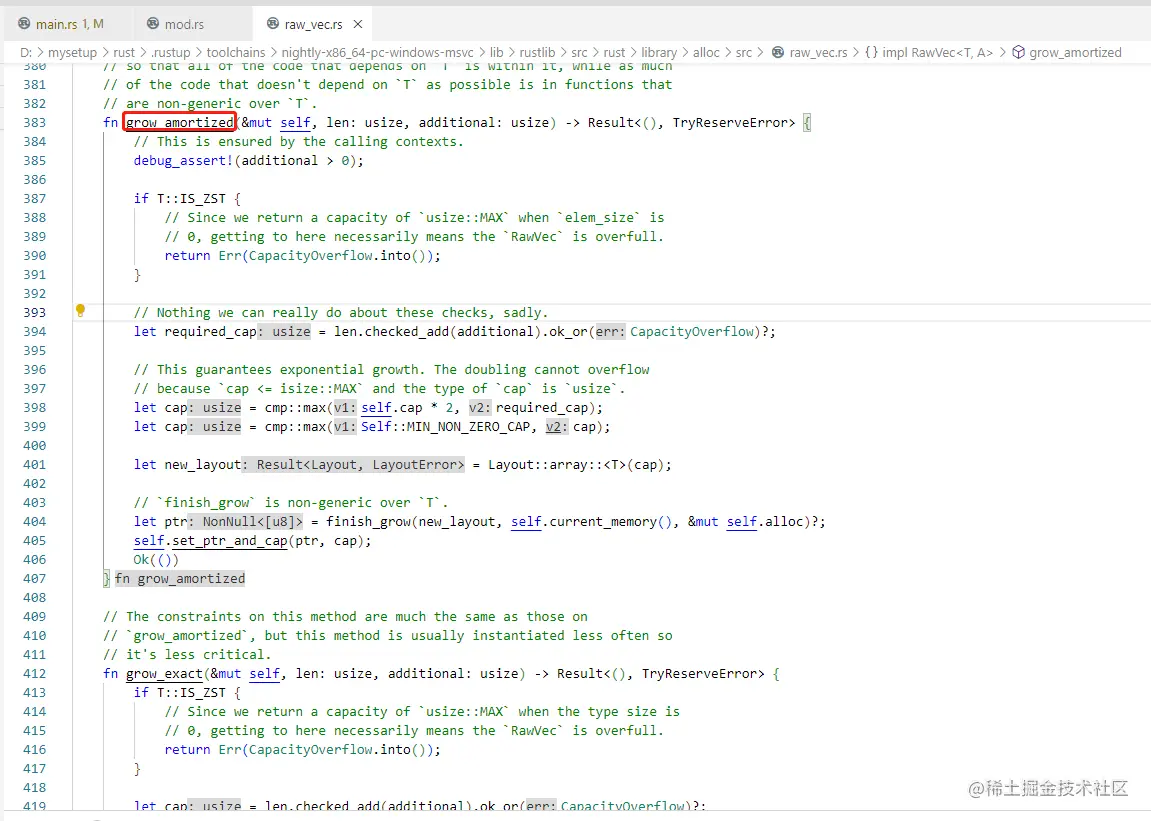The width and height of the screenshot is (1151, 821).
Task: Click the grow_exact function name on line 412
Action: pos(164,673)
